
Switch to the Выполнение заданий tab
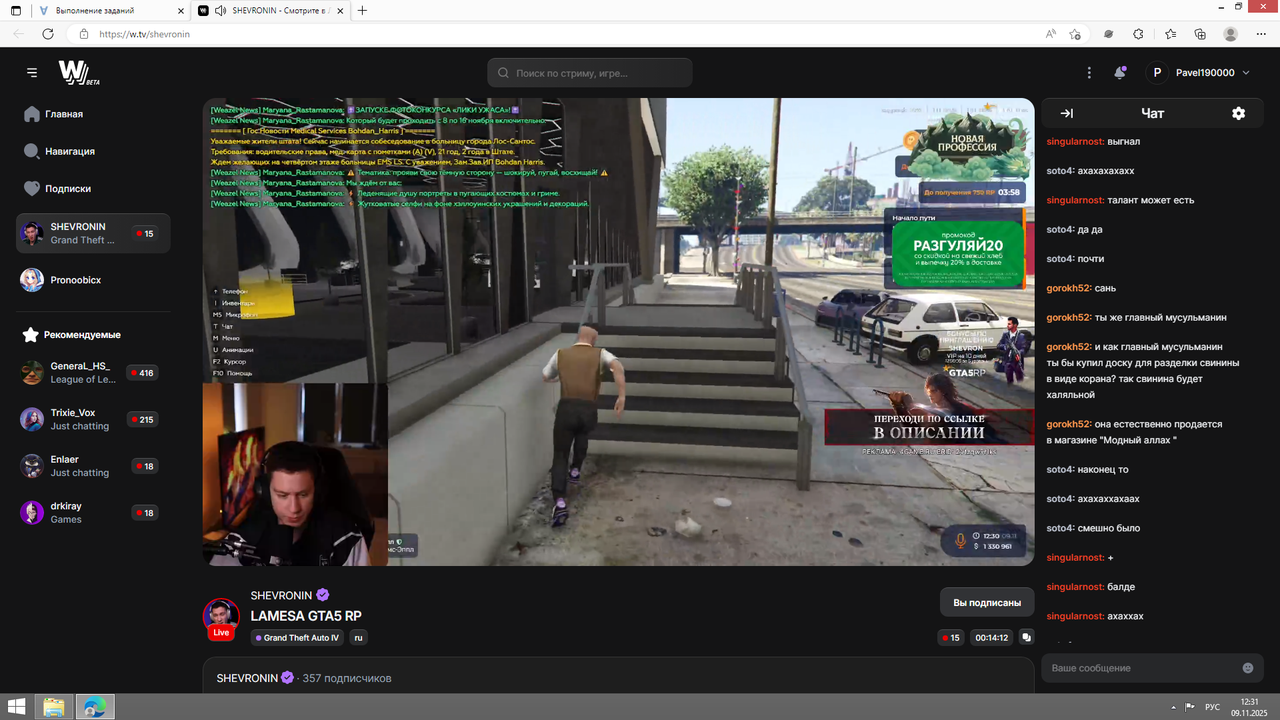click(110, 11)
